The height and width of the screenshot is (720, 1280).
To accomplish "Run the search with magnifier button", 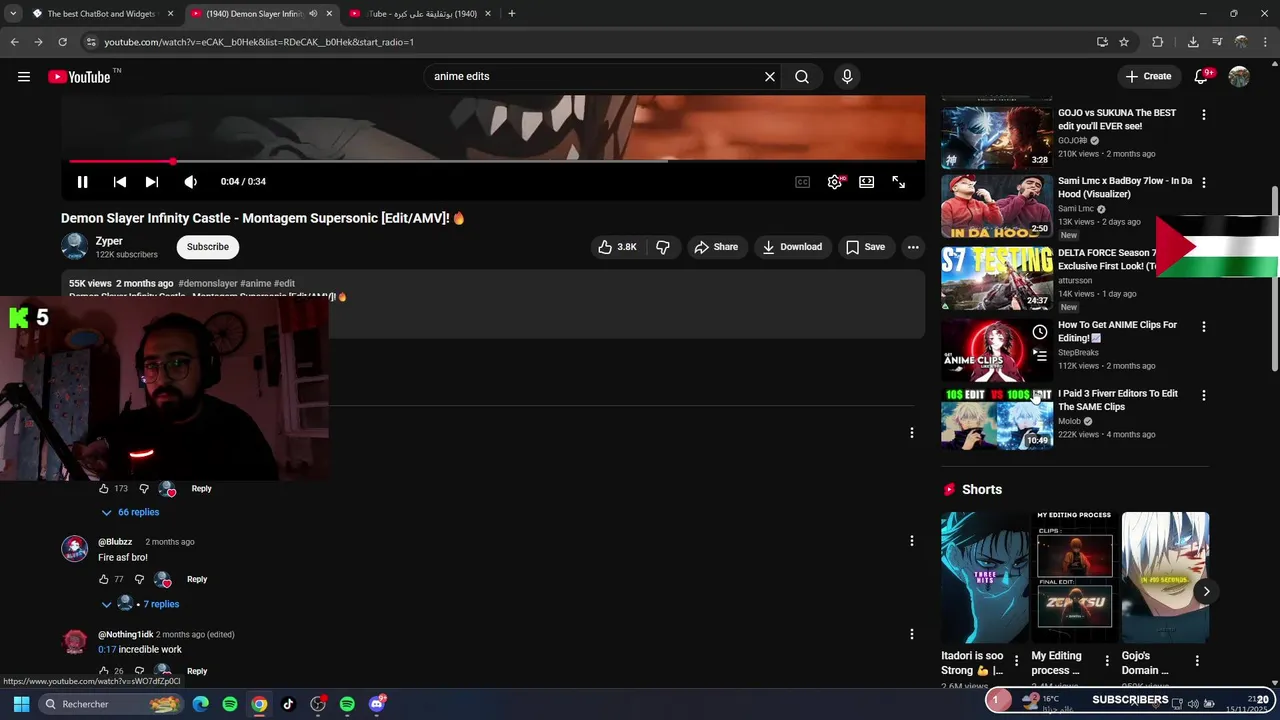I will coord(802,76).
